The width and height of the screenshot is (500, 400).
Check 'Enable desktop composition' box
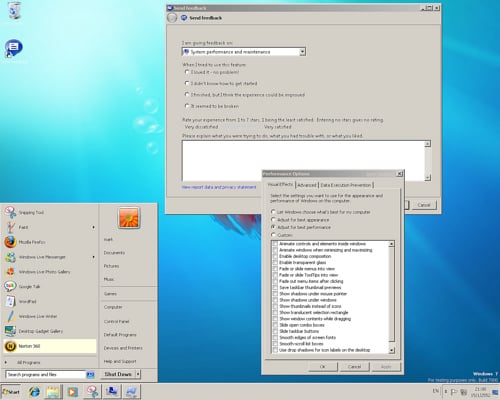[275, 256]
